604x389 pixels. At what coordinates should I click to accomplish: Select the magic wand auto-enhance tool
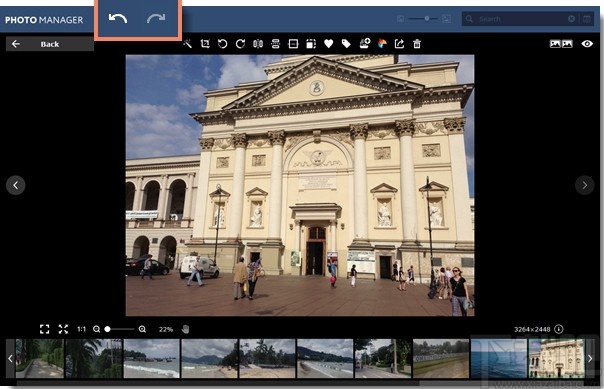pos(188,44)
